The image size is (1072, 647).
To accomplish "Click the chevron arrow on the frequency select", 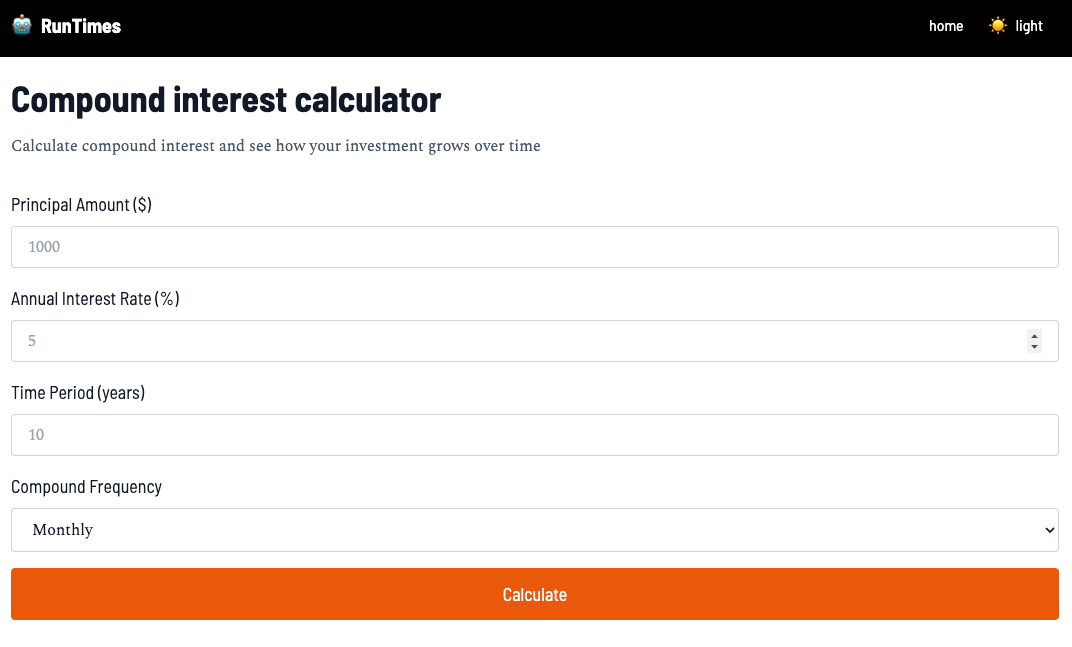I will 1048,530.
